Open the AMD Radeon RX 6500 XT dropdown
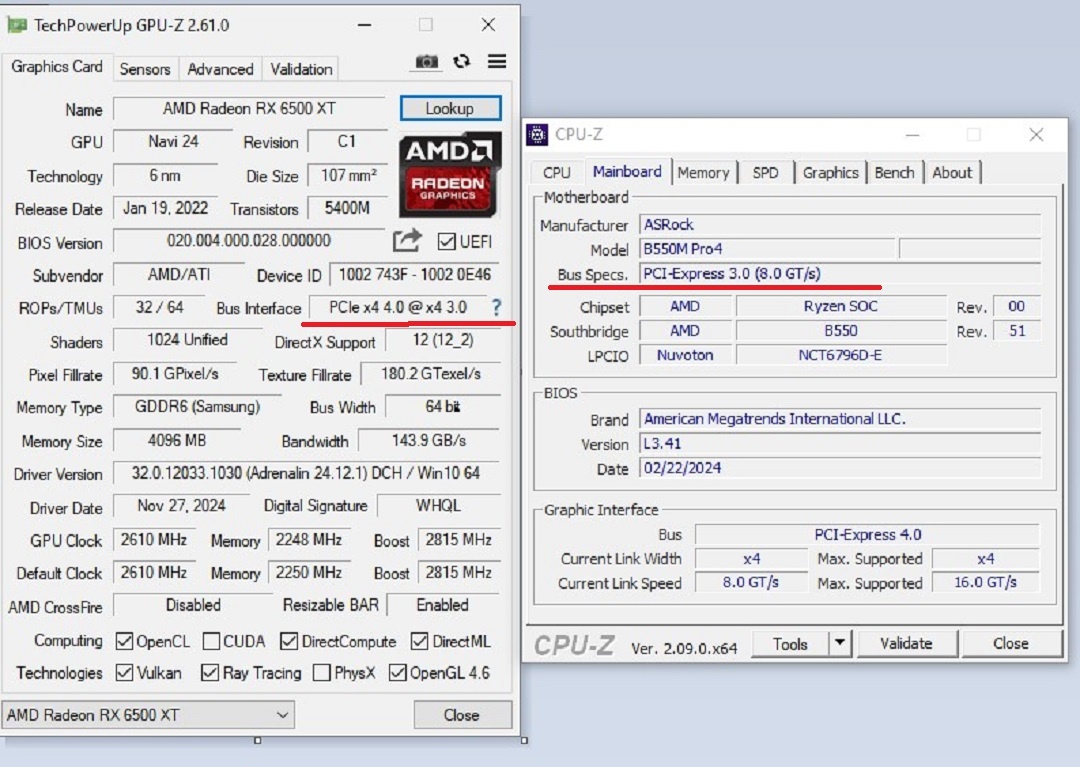1080x767 pixels. click(x=148, y=715)
